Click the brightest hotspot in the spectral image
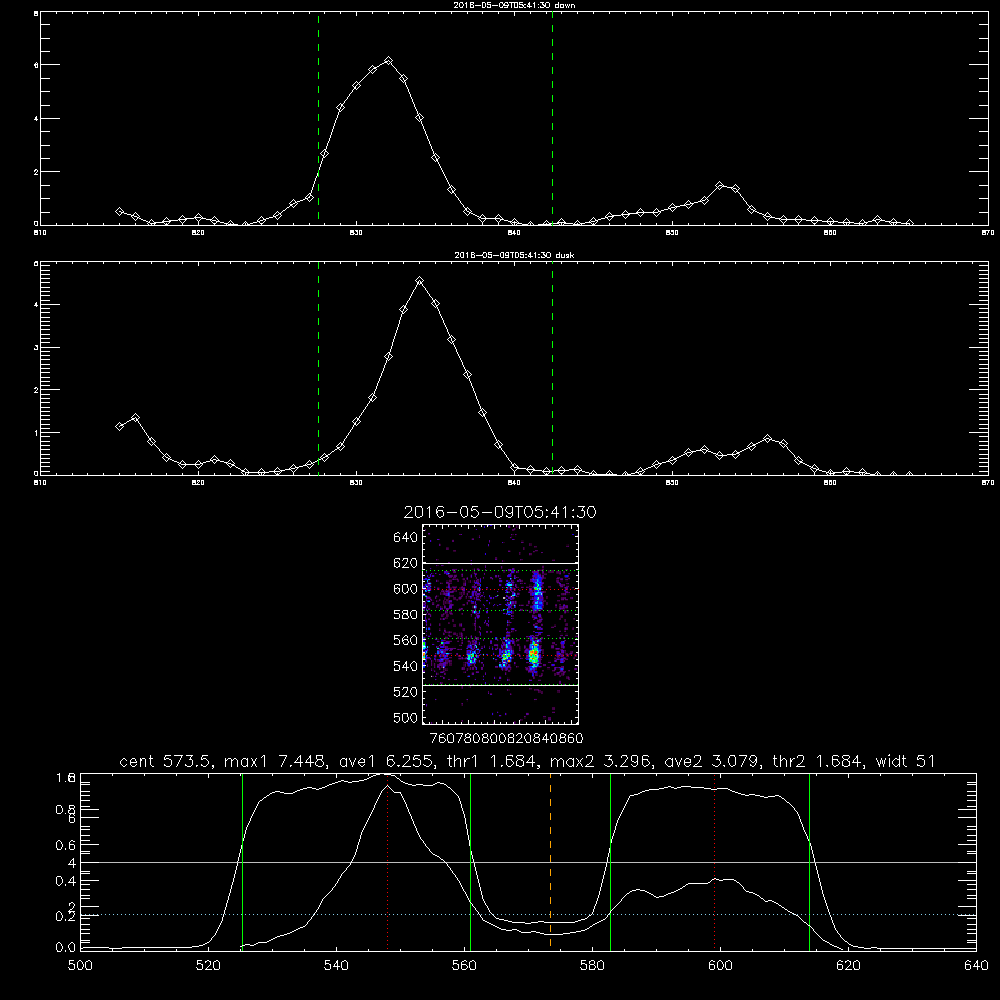 coord(534,654)
